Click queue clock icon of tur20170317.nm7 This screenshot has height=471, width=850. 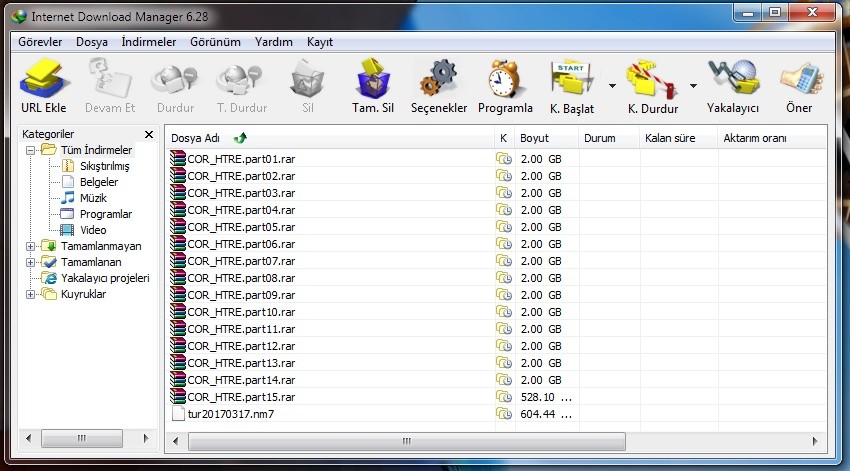pos(504,414)
